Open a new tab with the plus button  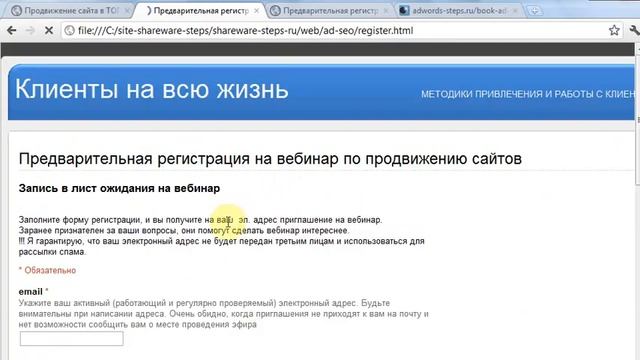coord(534,11)
